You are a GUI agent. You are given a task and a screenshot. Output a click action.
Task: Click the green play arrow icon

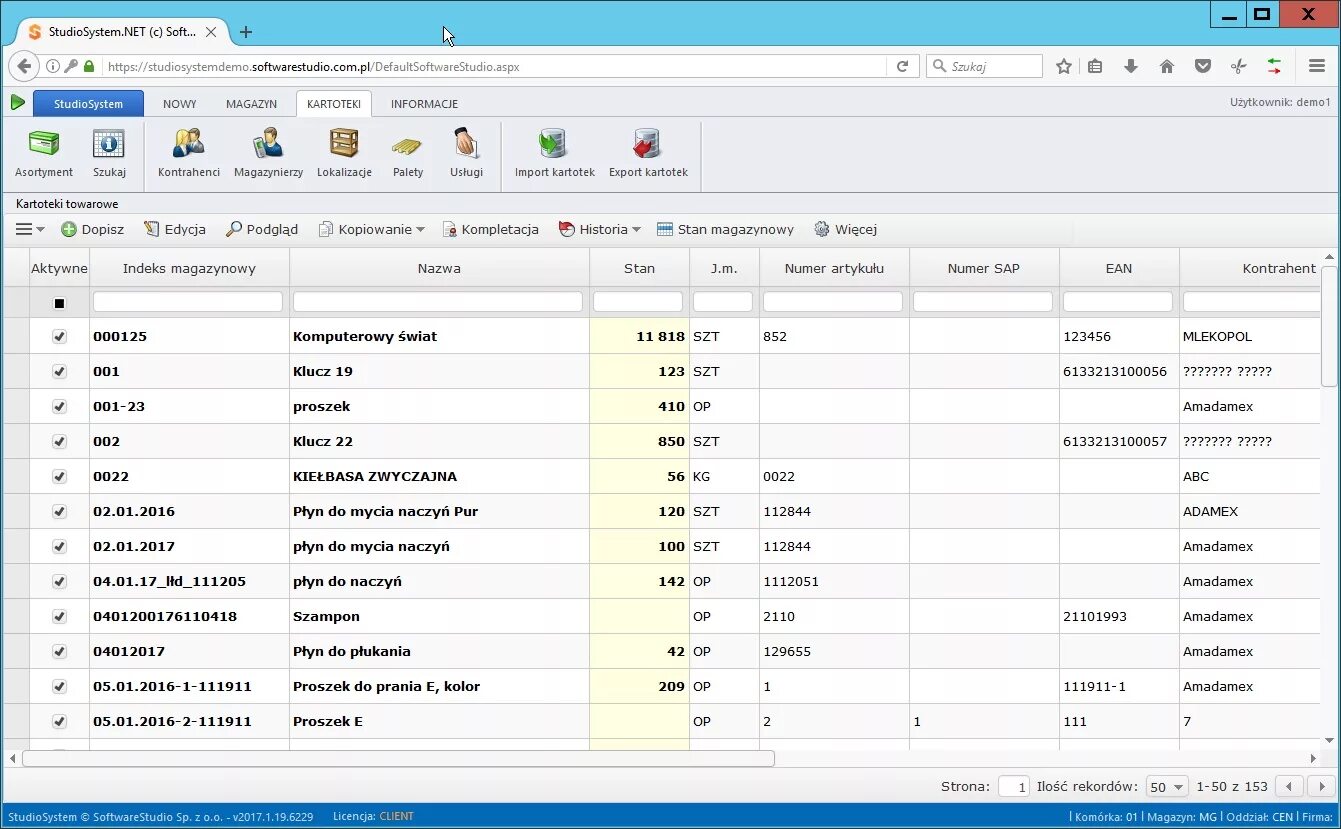point(17,102)
